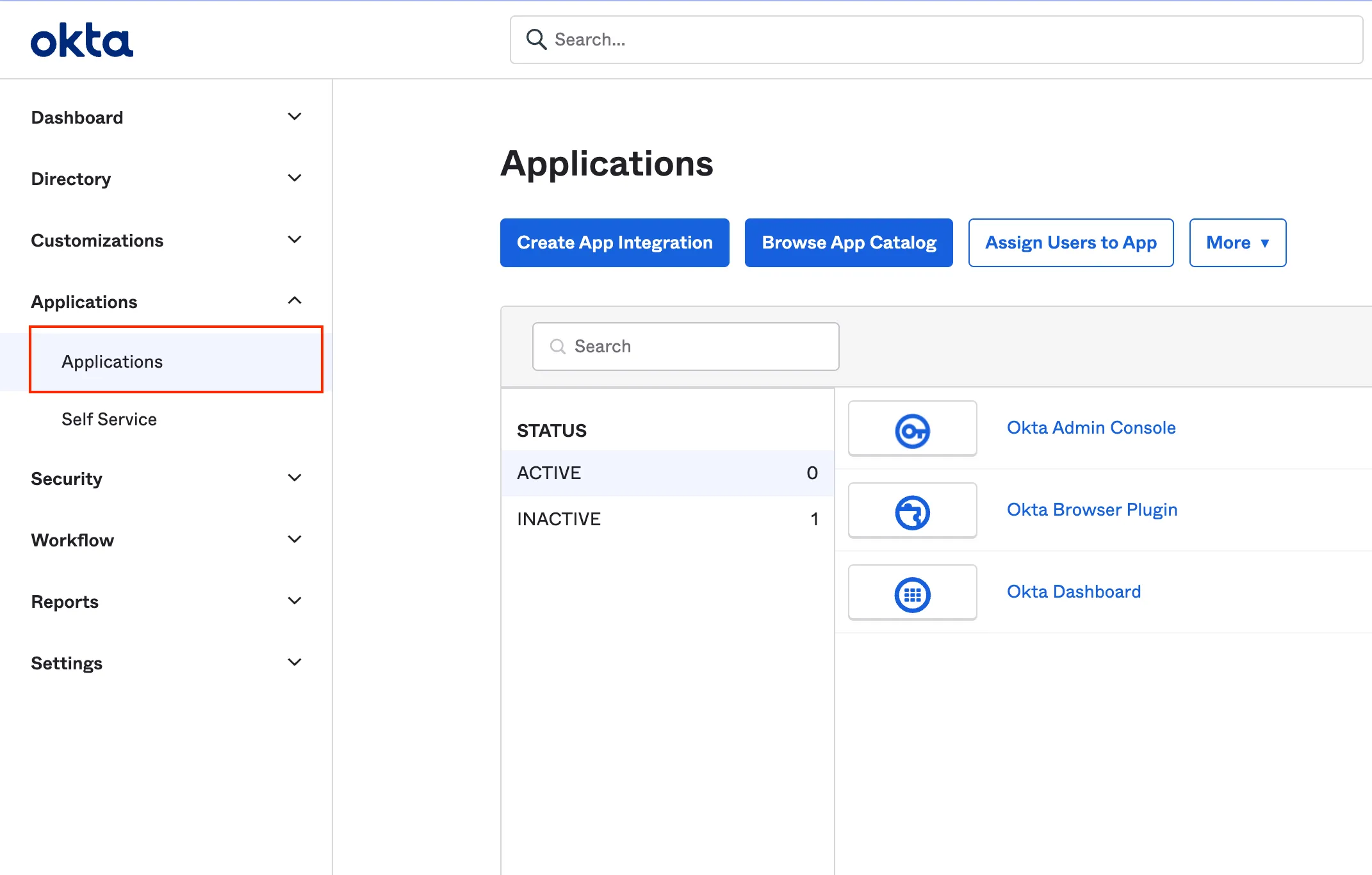The height and width of the screenshot is (875, 1372).
Task: Click the Okta Browser Plugin icon
Action: [x=911, y=510]
